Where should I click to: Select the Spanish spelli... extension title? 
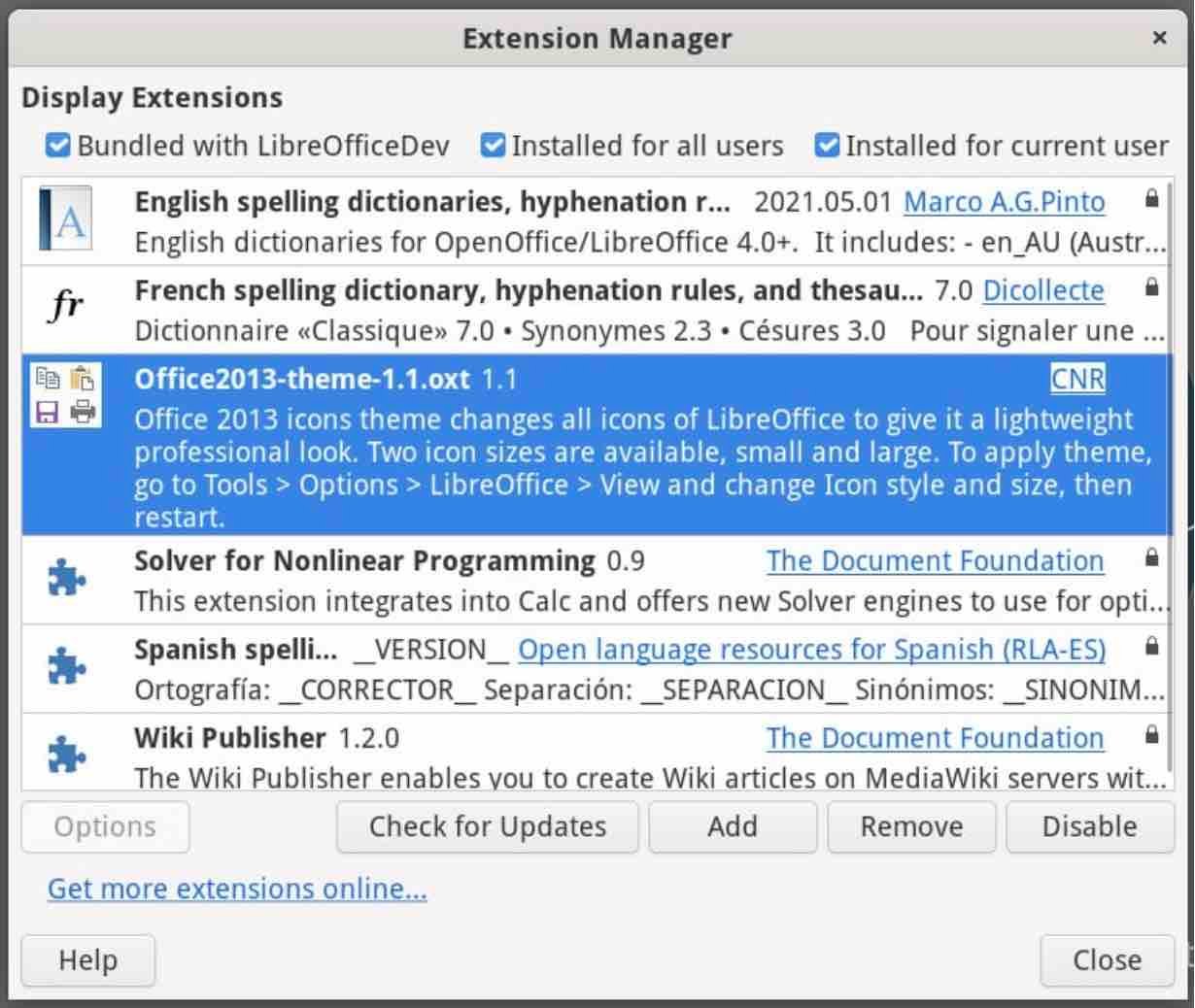point(236,649)
